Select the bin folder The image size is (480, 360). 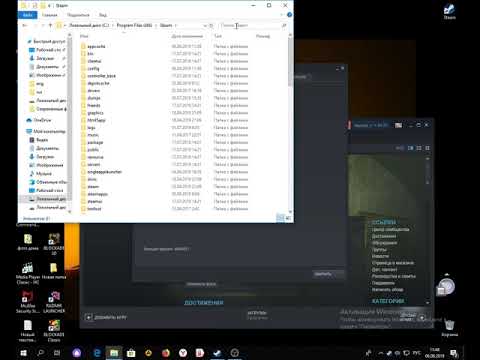(x=90, y=54)
